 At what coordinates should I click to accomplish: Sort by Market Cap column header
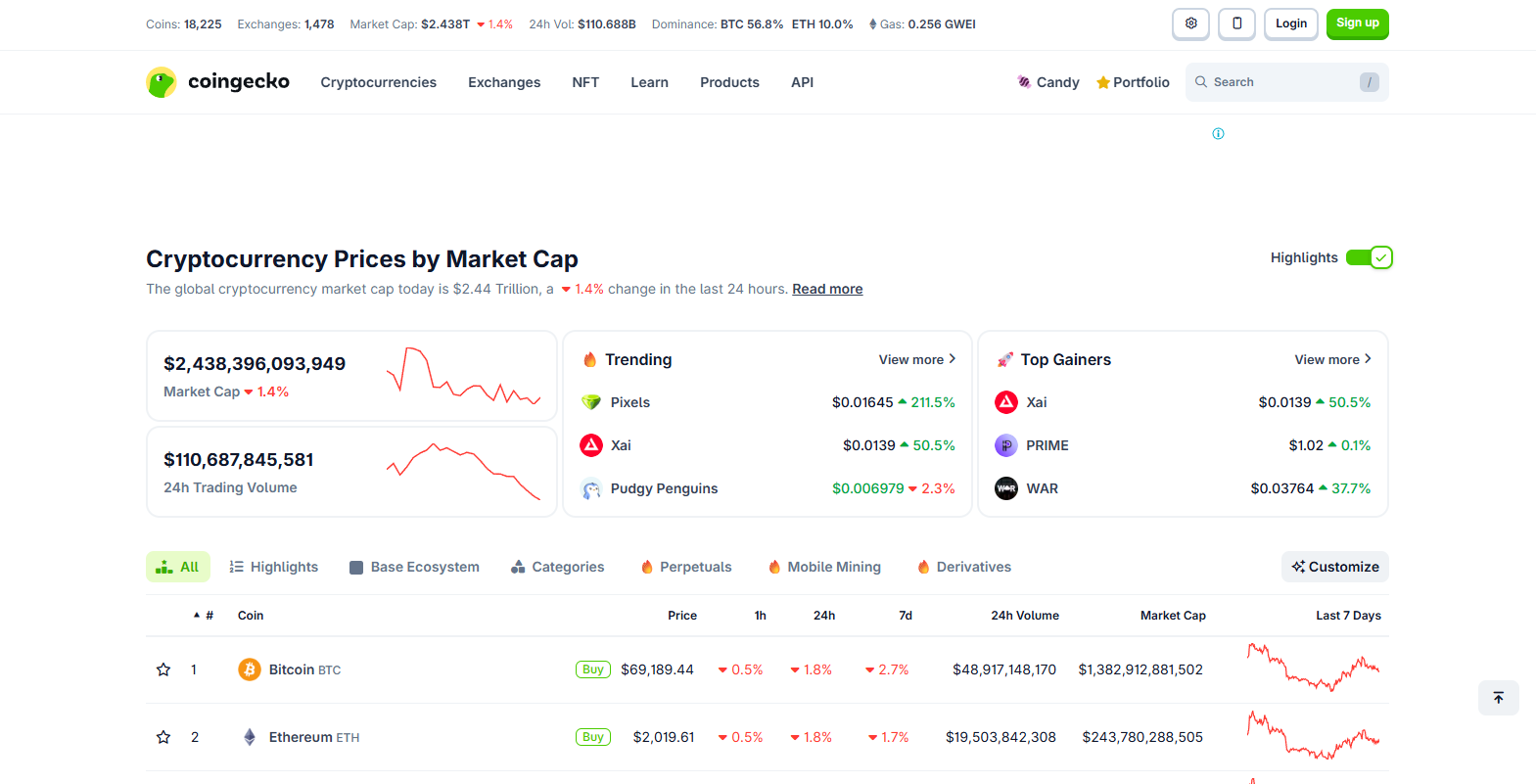[1173, 616]
